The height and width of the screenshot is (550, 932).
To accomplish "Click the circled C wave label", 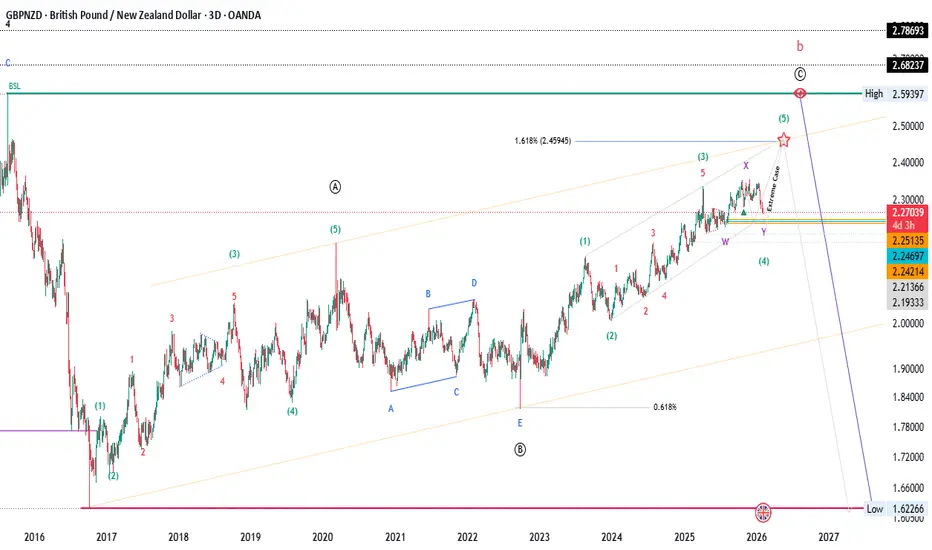I will click(800, 74).
